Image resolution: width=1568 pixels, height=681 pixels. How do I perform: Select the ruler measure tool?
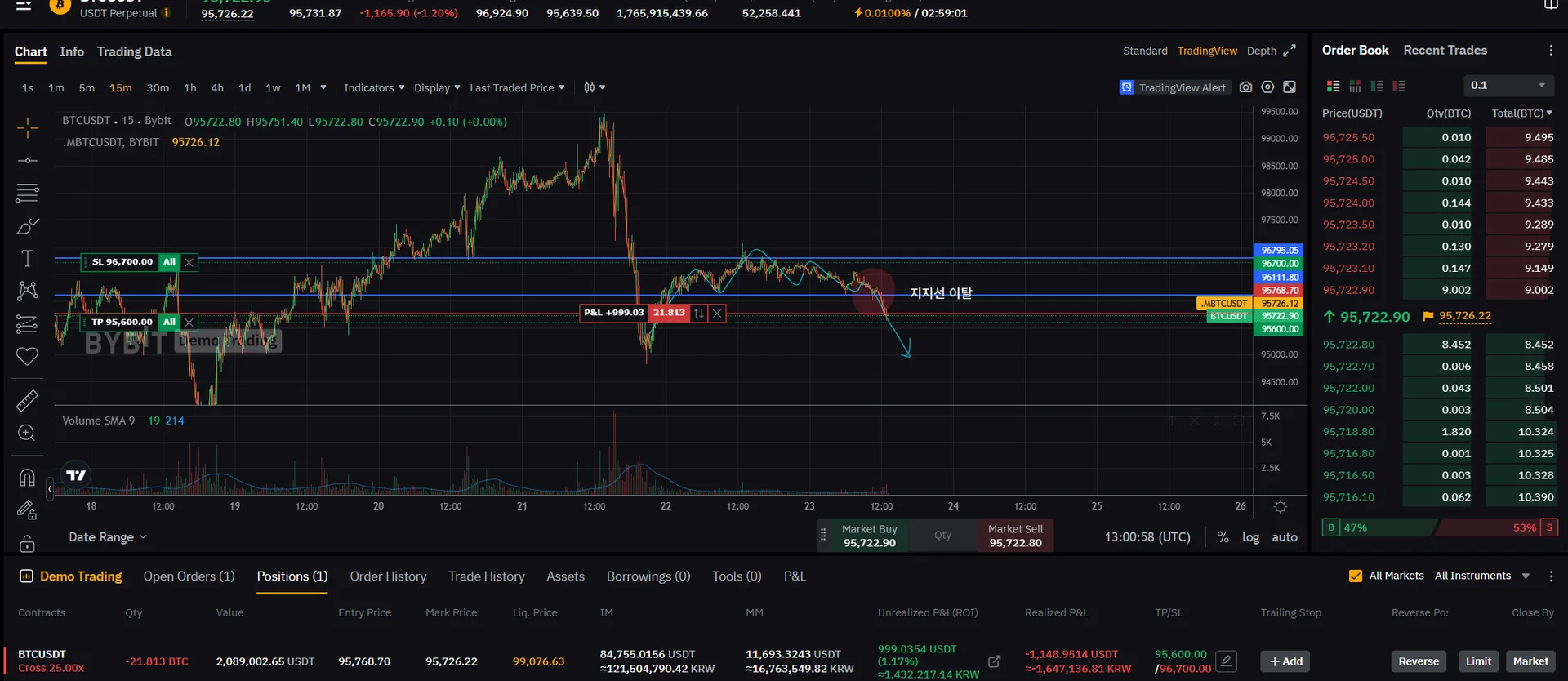click(27, 401)
